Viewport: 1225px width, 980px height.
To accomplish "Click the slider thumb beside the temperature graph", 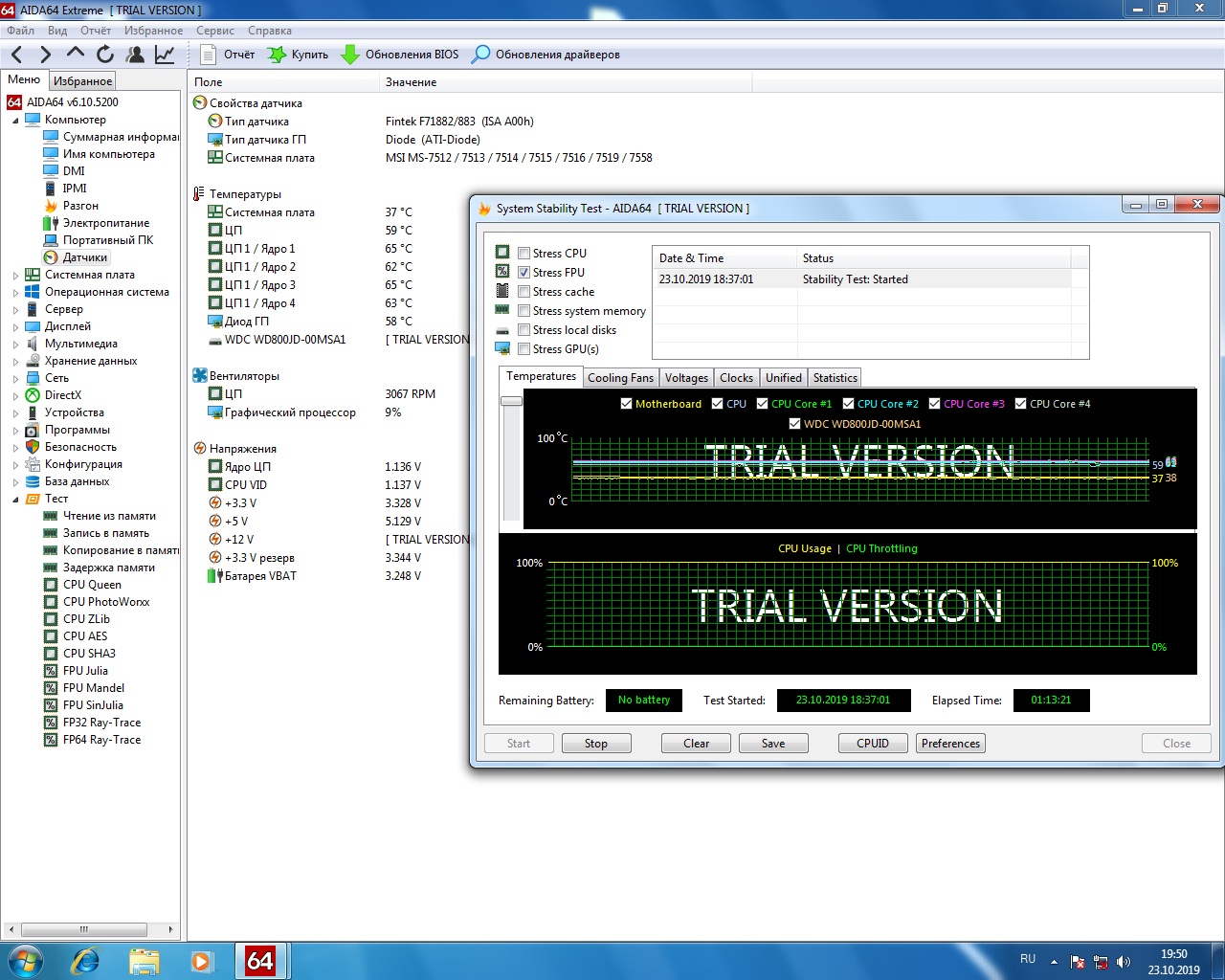I will tap(512, 401).
